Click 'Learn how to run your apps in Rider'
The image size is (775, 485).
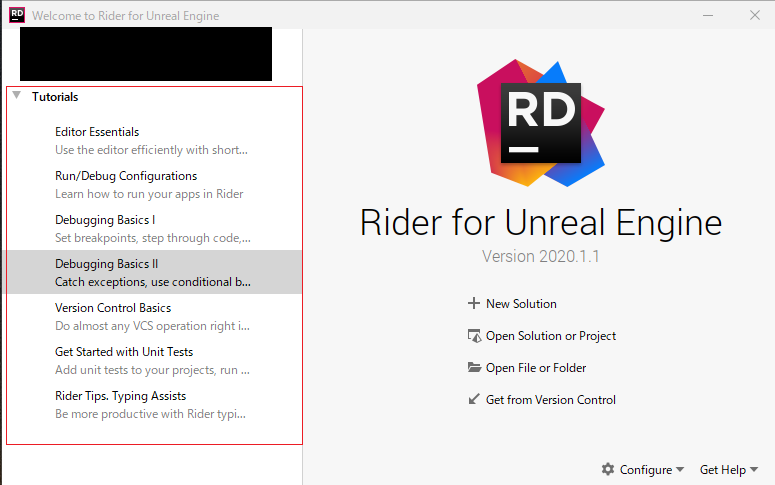tap(149, 194)
